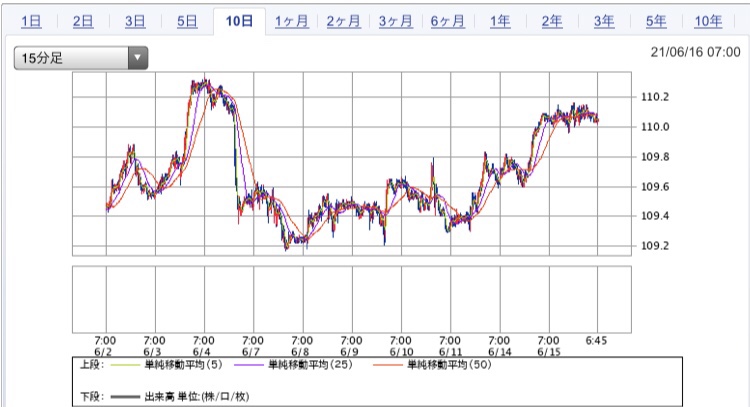Switch to the 3年 chart tab

tap(604, 22)
